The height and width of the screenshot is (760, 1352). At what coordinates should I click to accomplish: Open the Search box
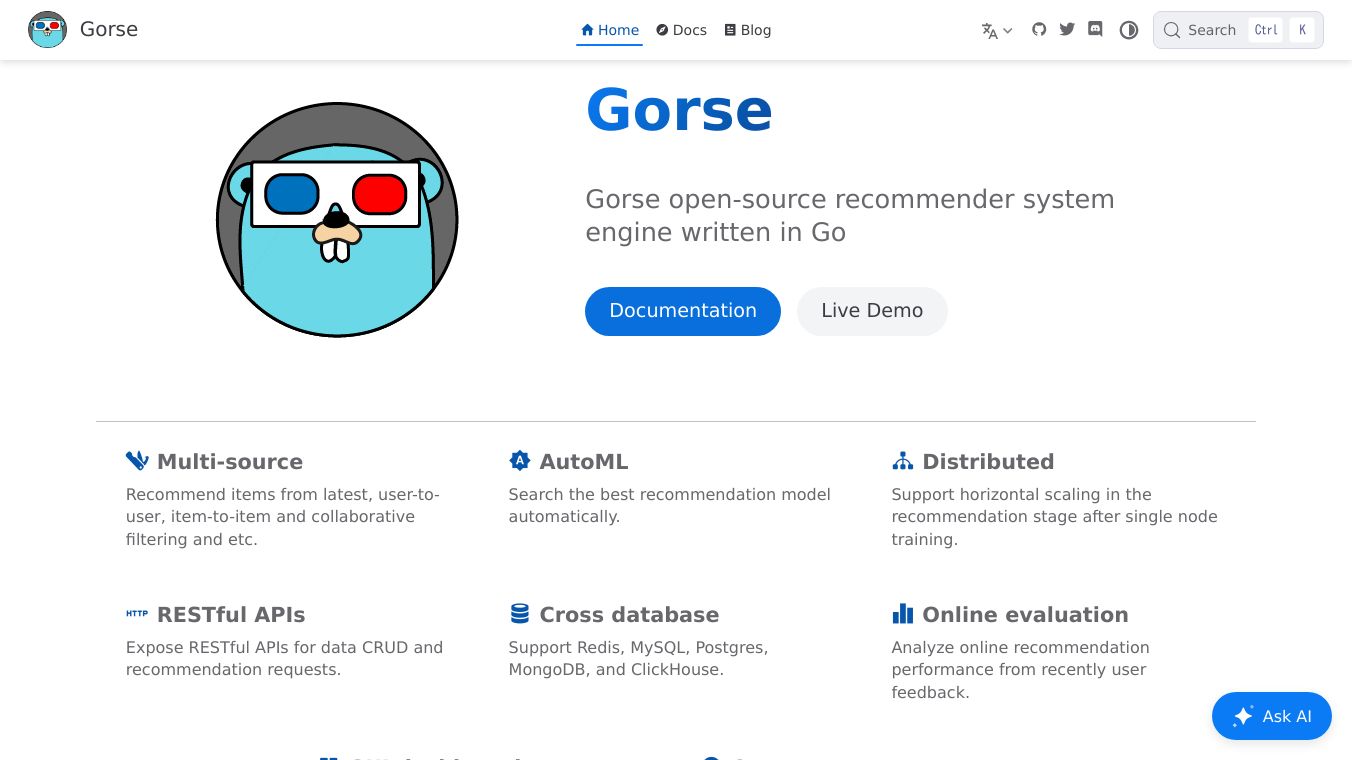(x=1238, y=30)
